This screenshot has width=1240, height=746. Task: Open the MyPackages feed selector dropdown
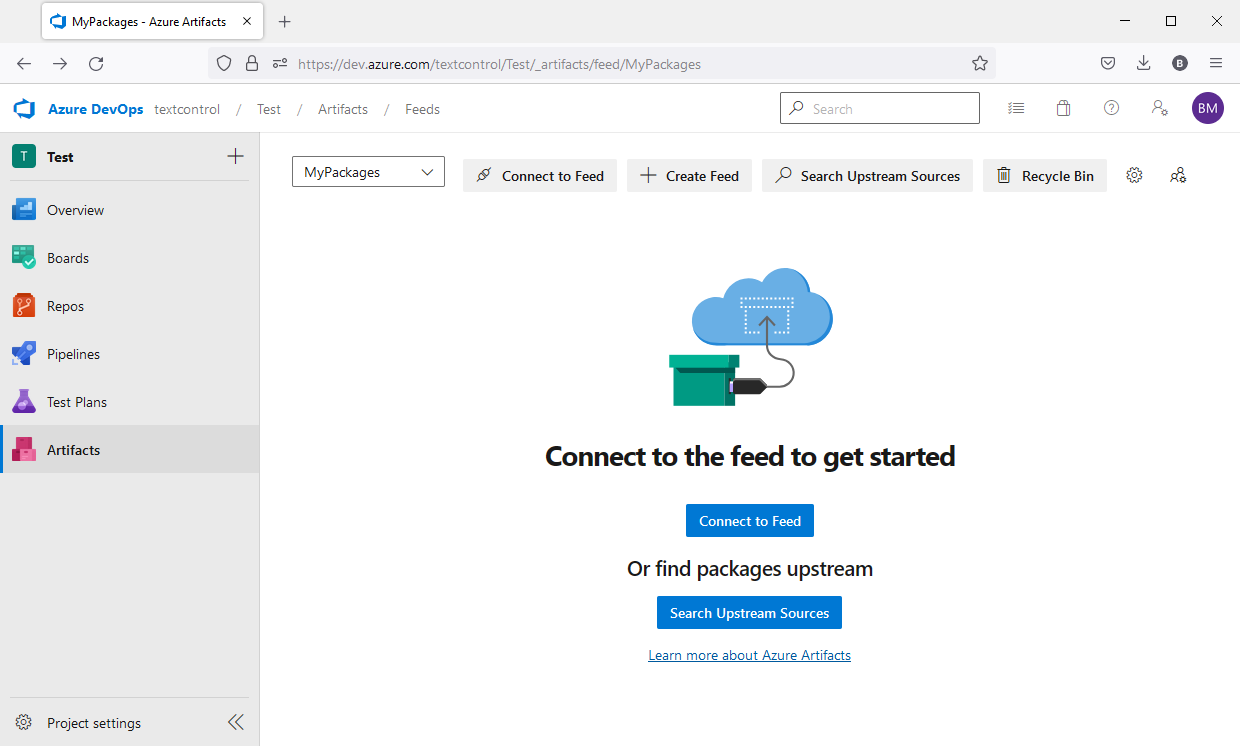[368, 171]
